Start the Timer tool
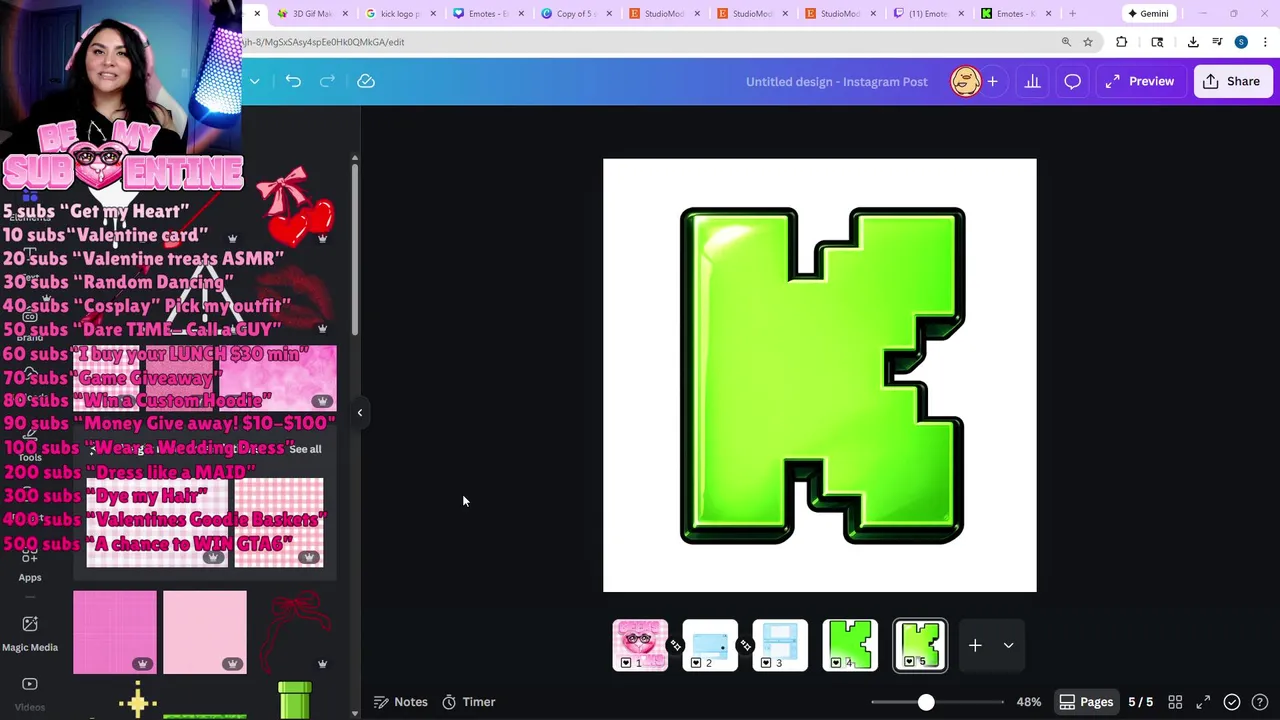 pyautogui.click(x=469, y=702)
